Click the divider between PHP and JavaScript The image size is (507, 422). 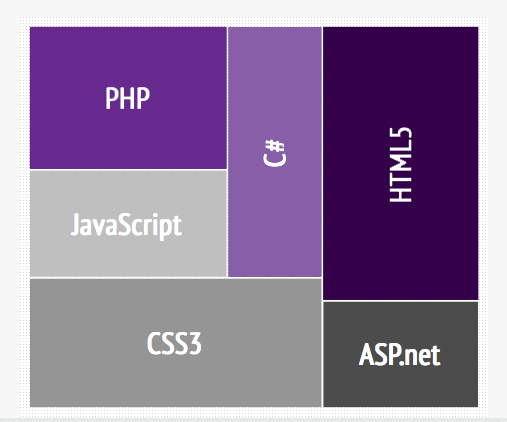click(x=128, y=170)
